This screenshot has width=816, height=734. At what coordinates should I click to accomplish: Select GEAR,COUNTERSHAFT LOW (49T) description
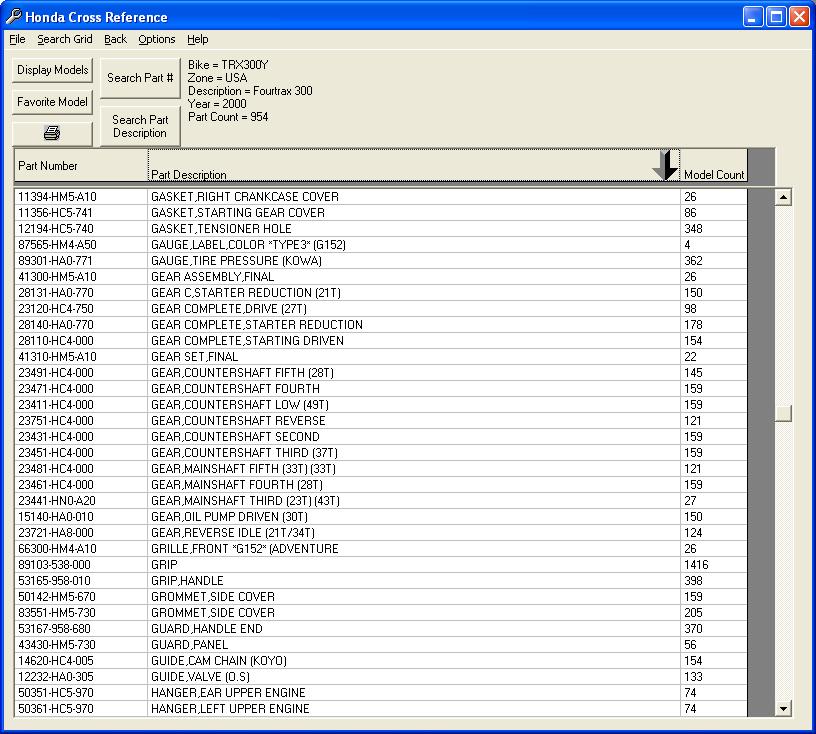414,405
